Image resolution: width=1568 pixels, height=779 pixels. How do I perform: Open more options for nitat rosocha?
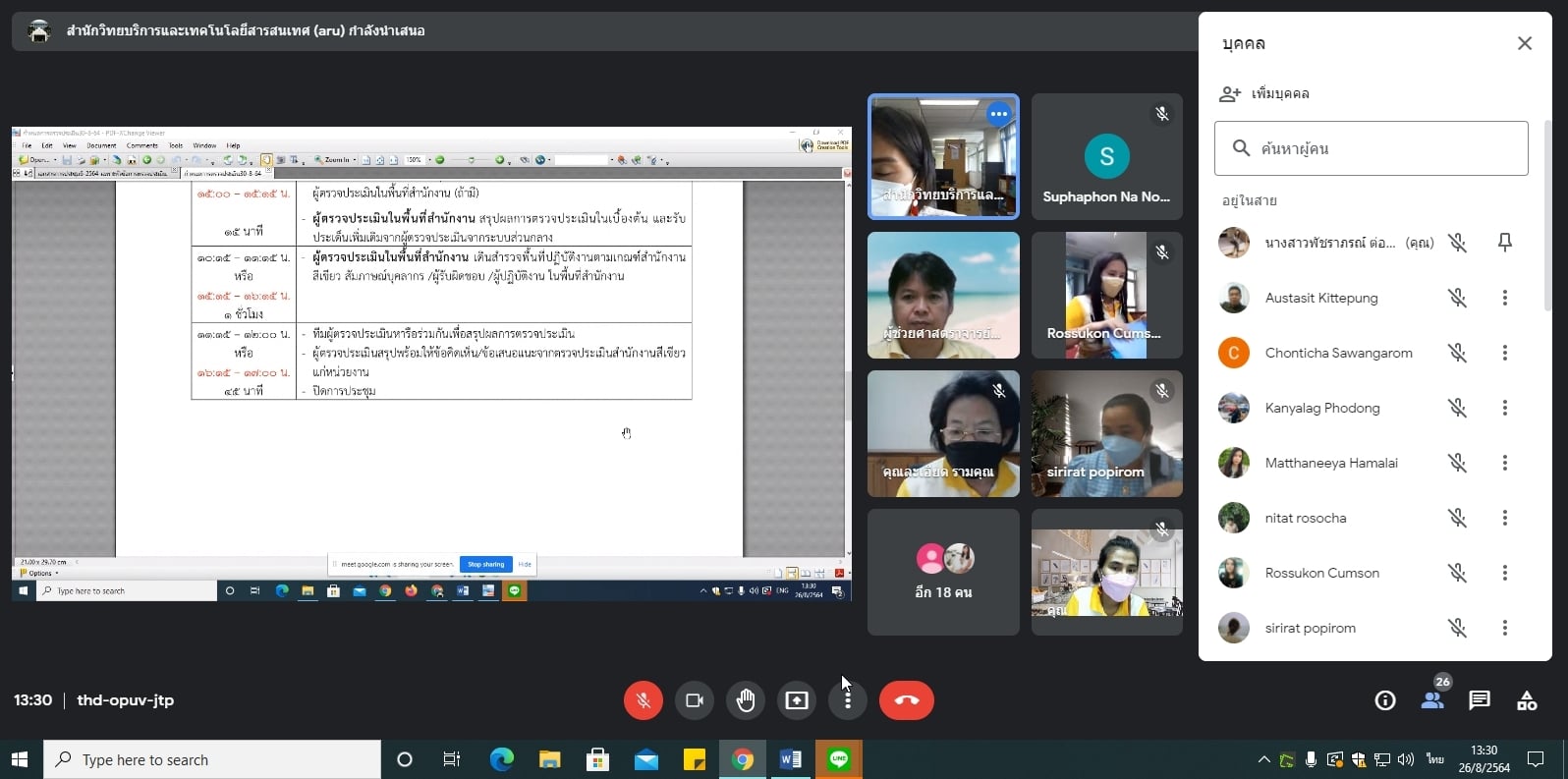click(x=1505, y=518)
